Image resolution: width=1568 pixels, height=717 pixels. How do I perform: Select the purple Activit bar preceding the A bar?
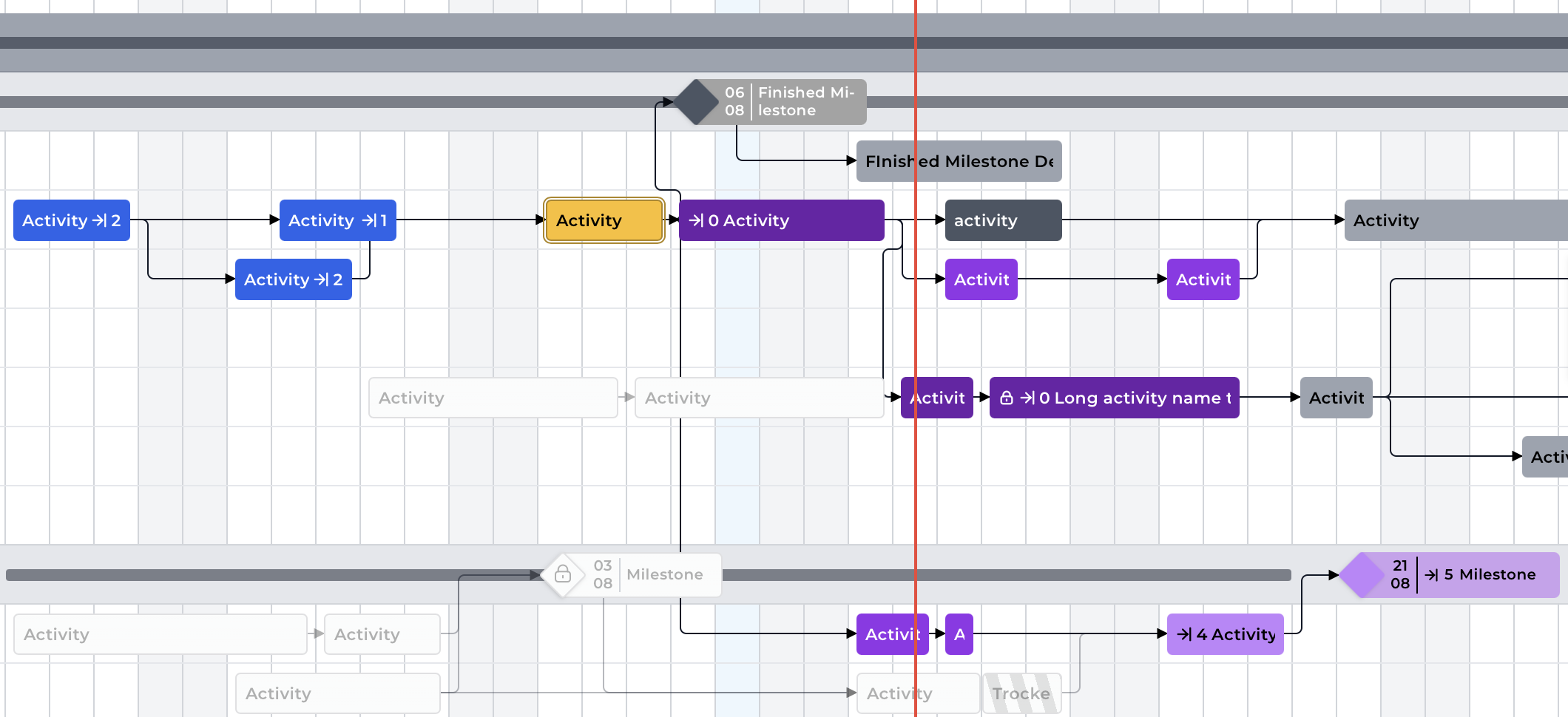(x=893, y=634)
